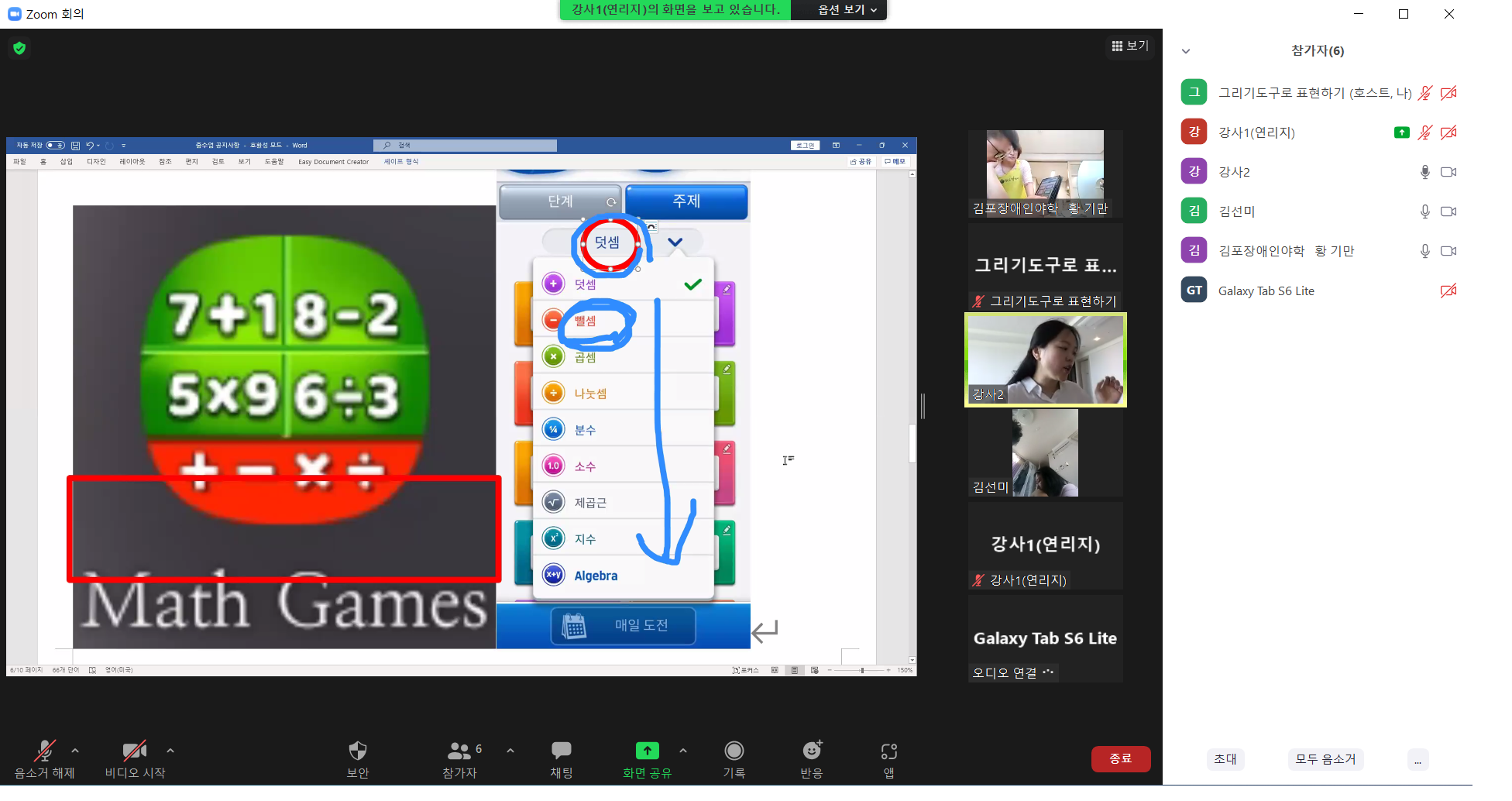
Task: Open the more options "..." in the participants panel
Action: pos(1417,760)
